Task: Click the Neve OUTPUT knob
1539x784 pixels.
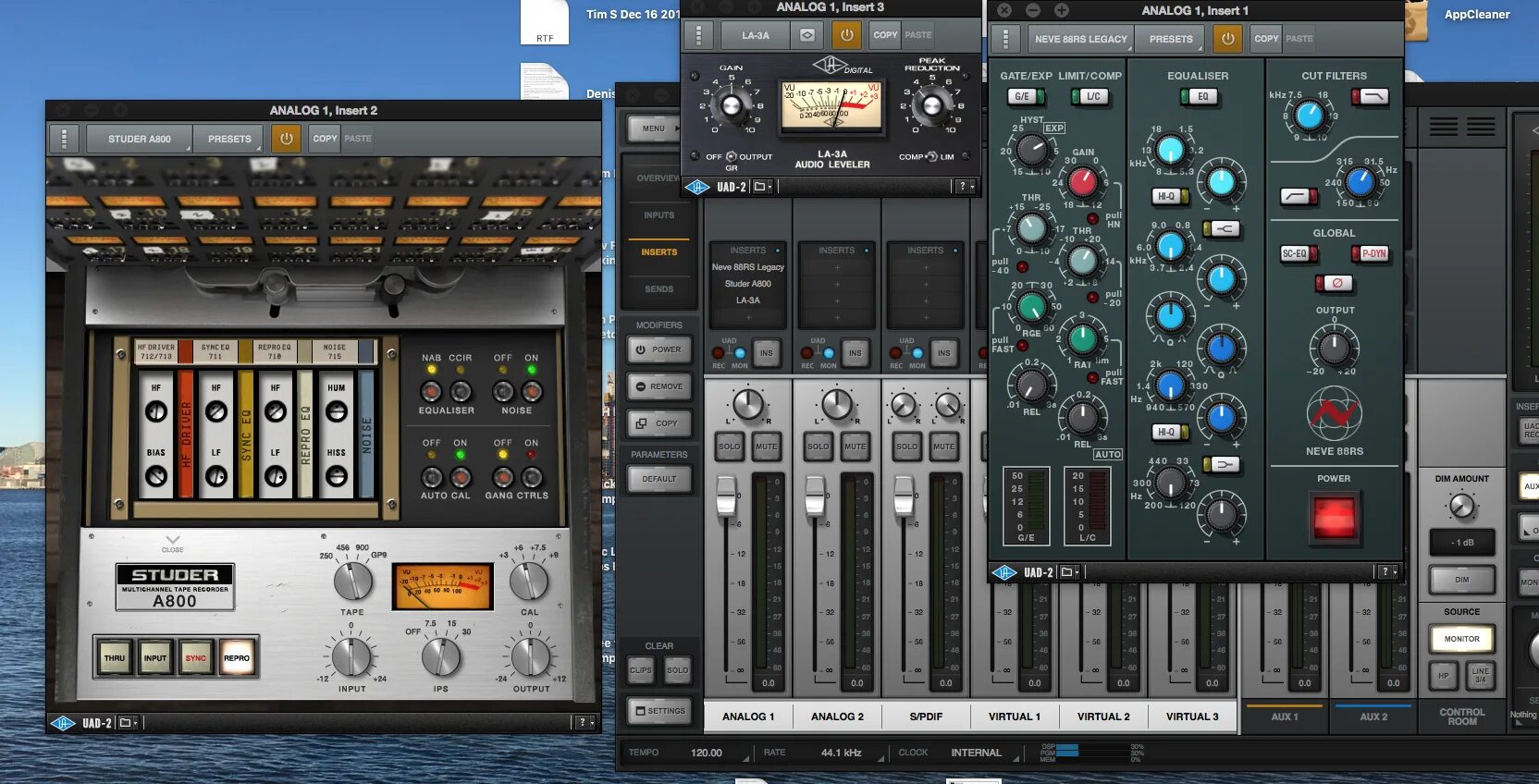Action: tap(1334, 348)
